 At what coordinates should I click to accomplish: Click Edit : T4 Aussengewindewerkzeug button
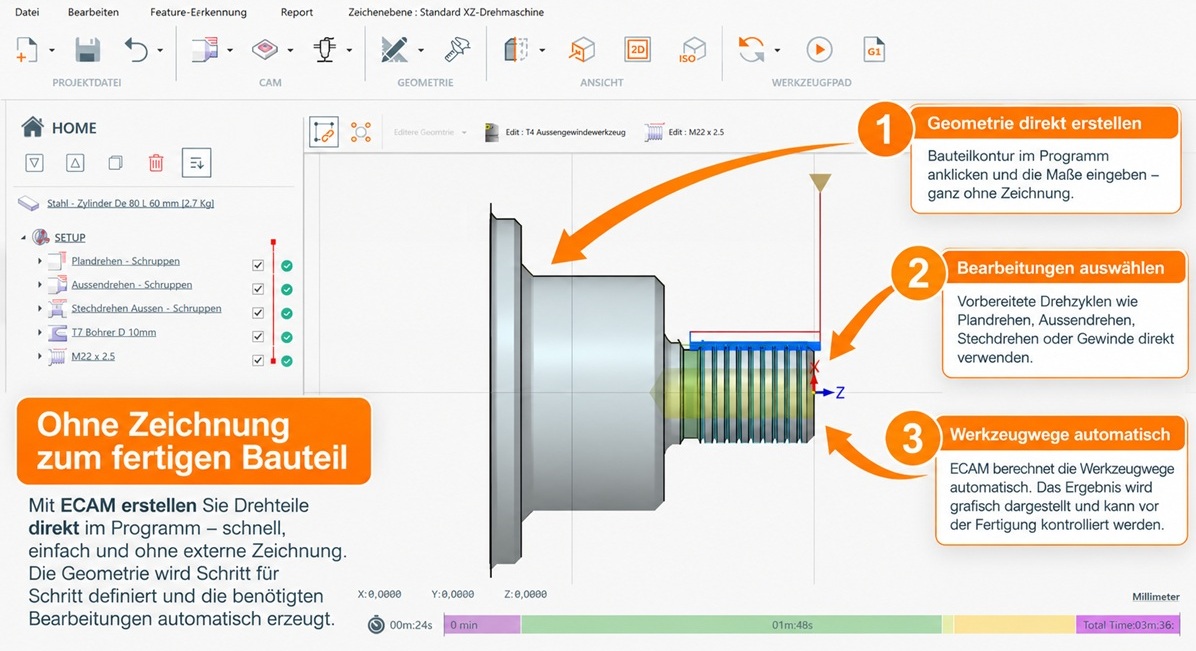(x=555, y=132)
